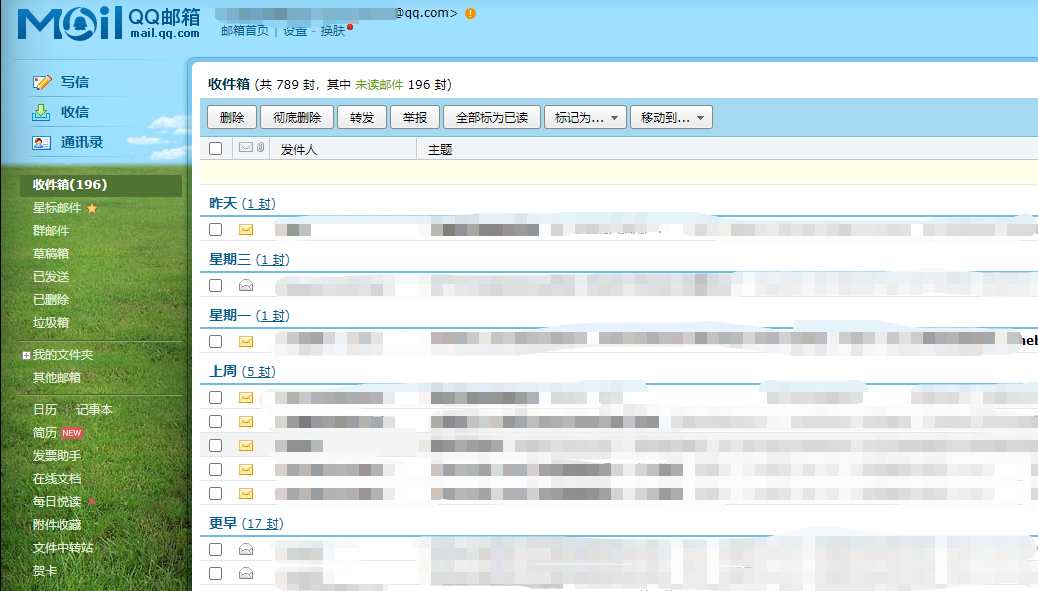Click the star icon next to 星标邮件
This screenshot has height=591, width=1038.
click(92, 208)
